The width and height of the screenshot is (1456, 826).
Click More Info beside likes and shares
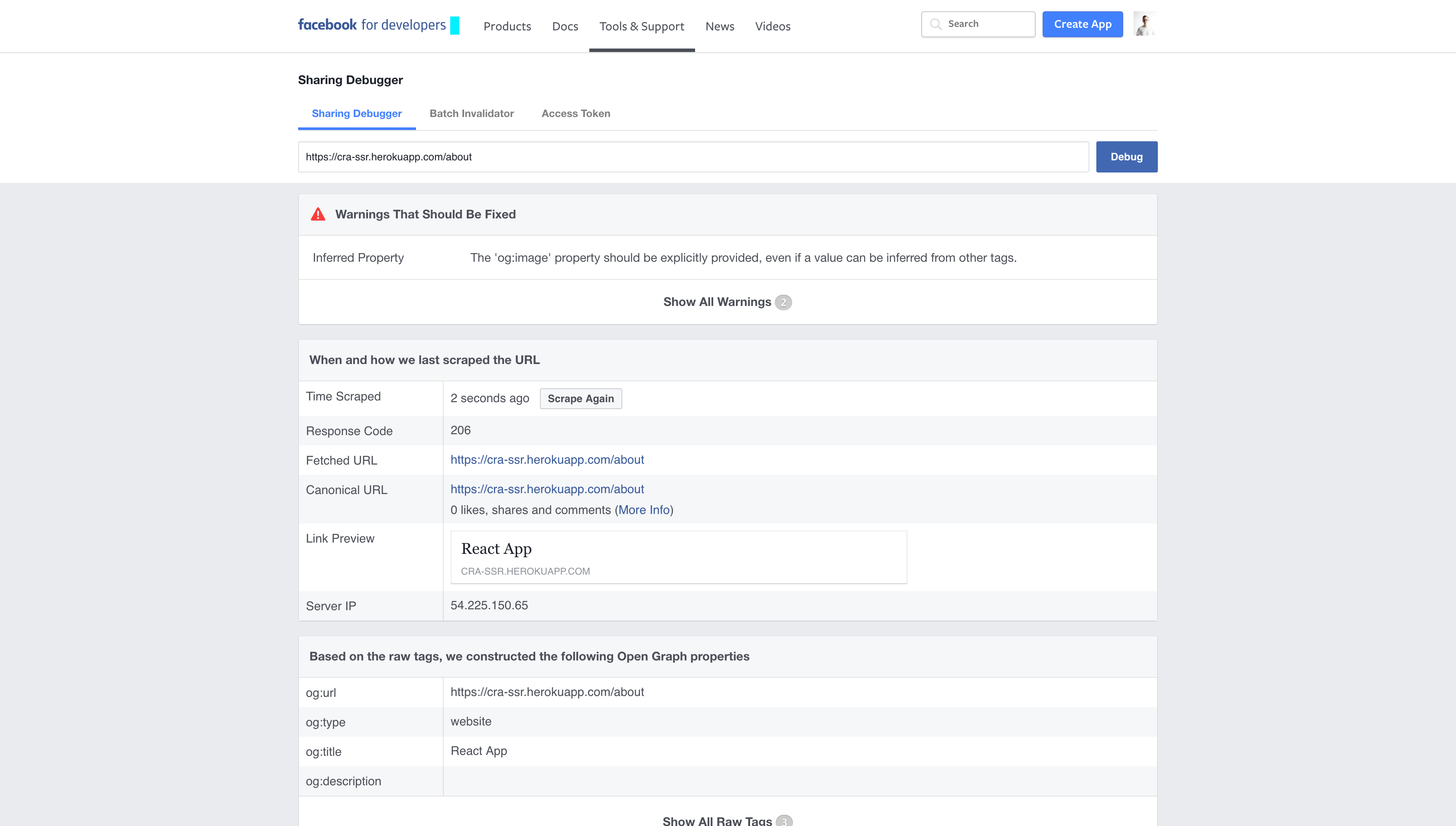(x=643, y=510)
